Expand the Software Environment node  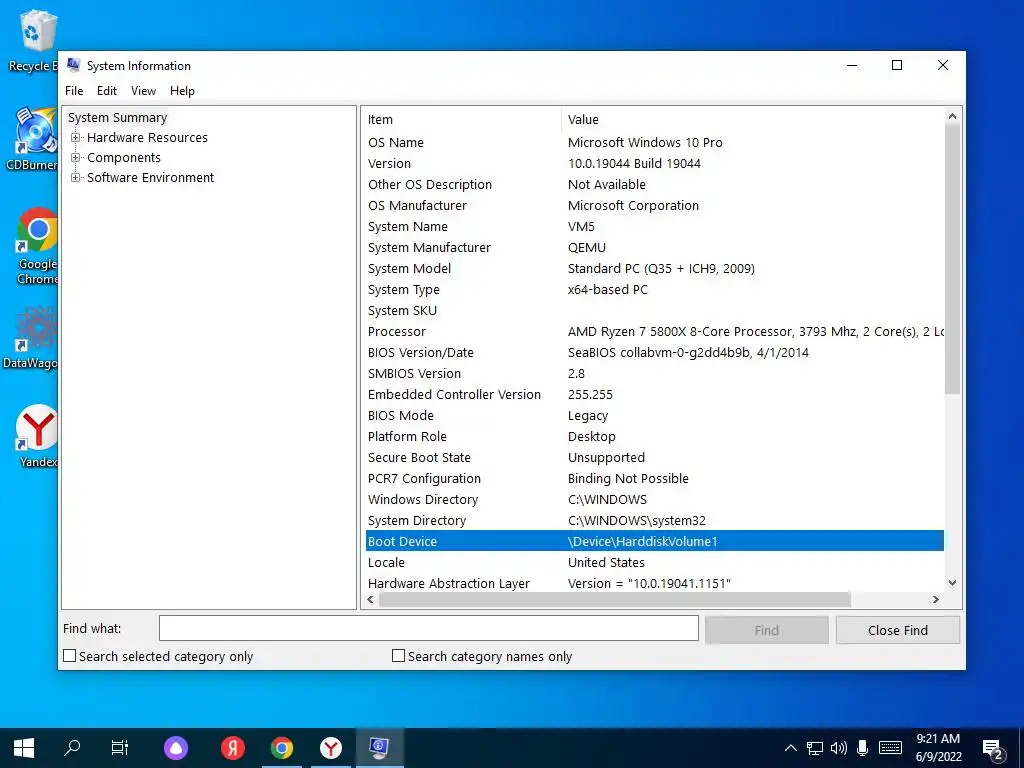[76, 178]
